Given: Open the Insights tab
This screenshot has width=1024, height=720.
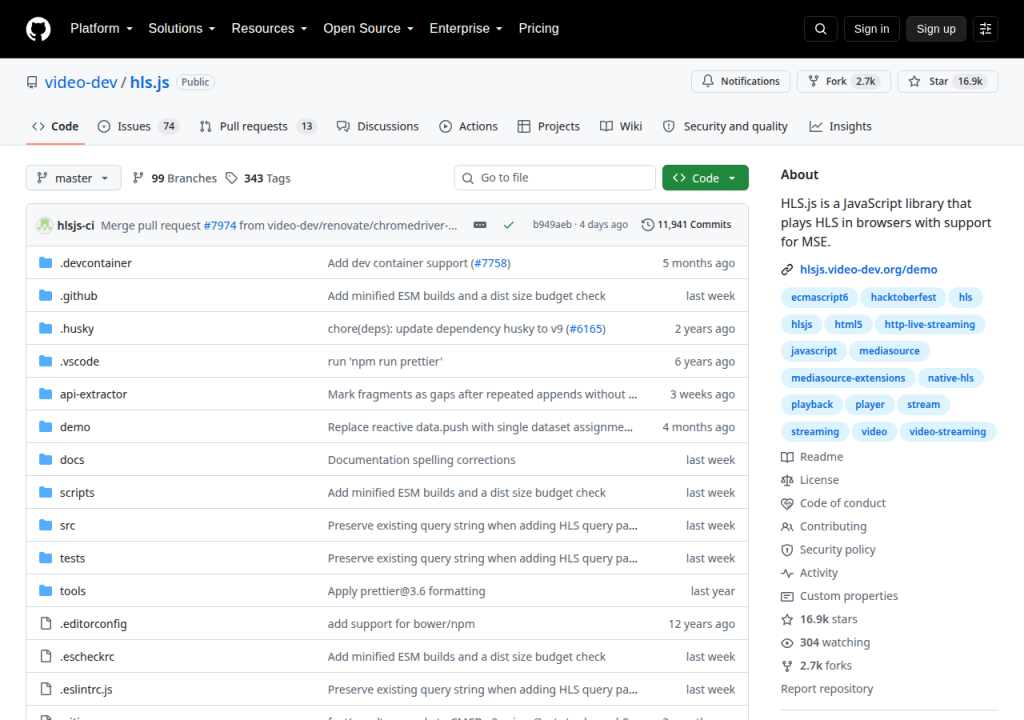Looking at the screenshot, I should click(x=840, y=127).
